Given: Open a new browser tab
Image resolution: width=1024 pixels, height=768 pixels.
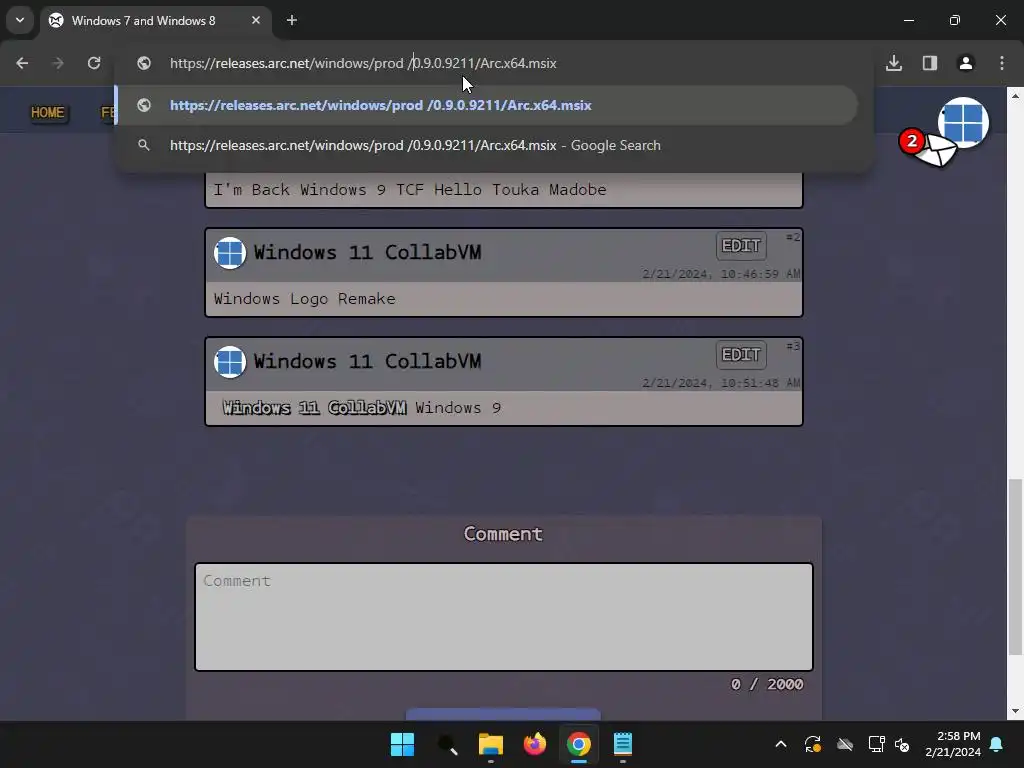Looking at the screenshot, I should [292, 20].
